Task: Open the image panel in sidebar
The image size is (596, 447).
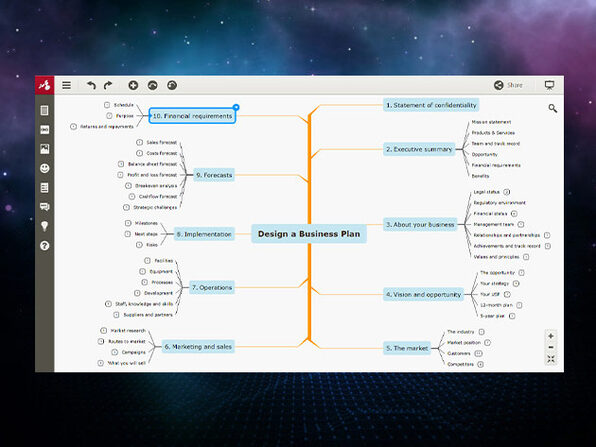Action: [x=44, y=149]
